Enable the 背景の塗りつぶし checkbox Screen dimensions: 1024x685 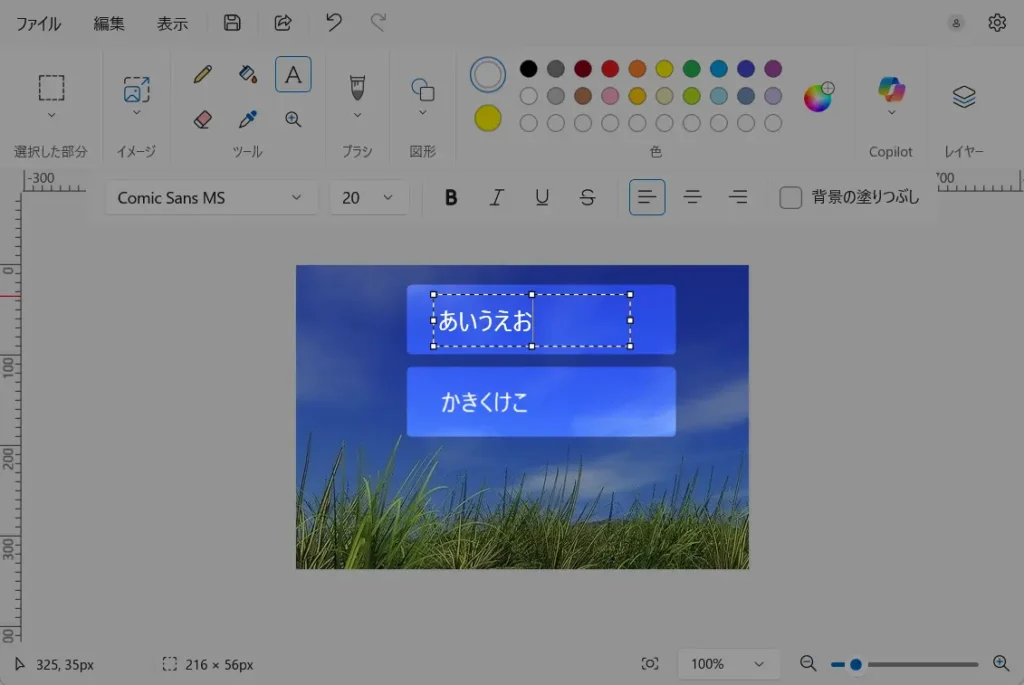[790, 197]
